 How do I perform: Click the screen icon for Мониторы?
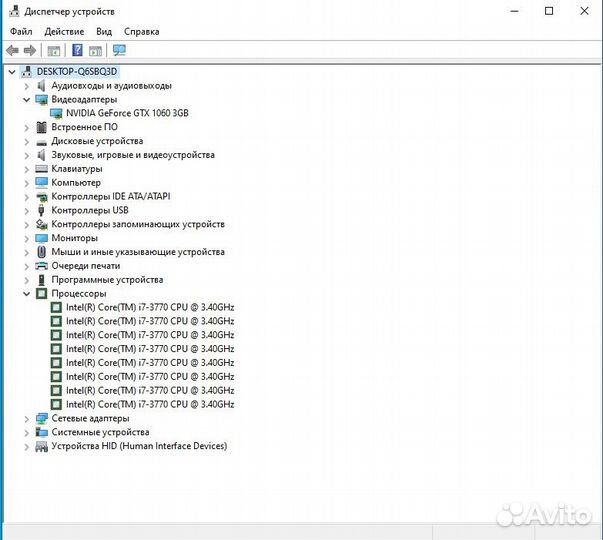42,238
